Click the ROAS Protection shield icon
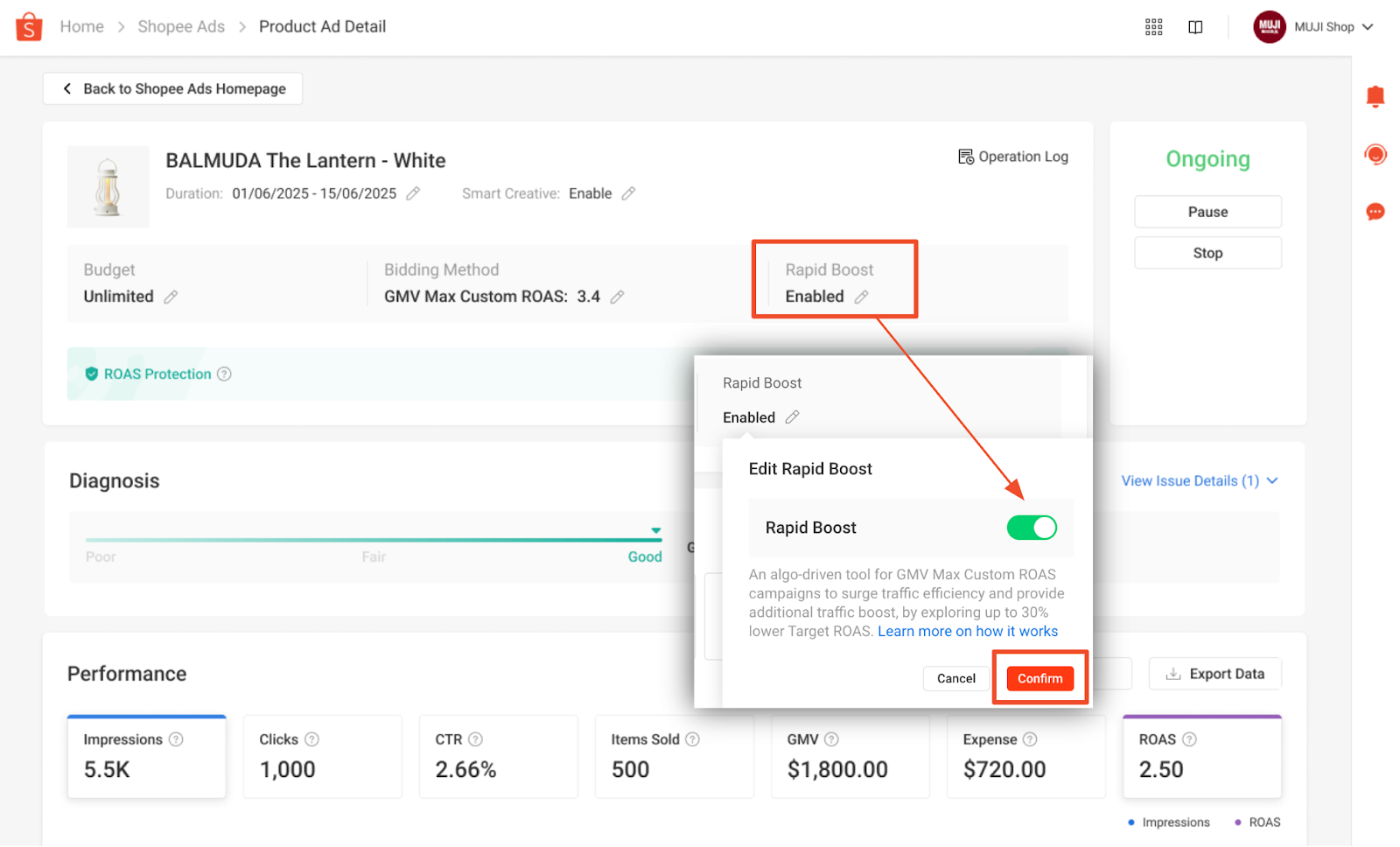The width and height of the screenshot is (1400, 847). (x=91, y=374)
